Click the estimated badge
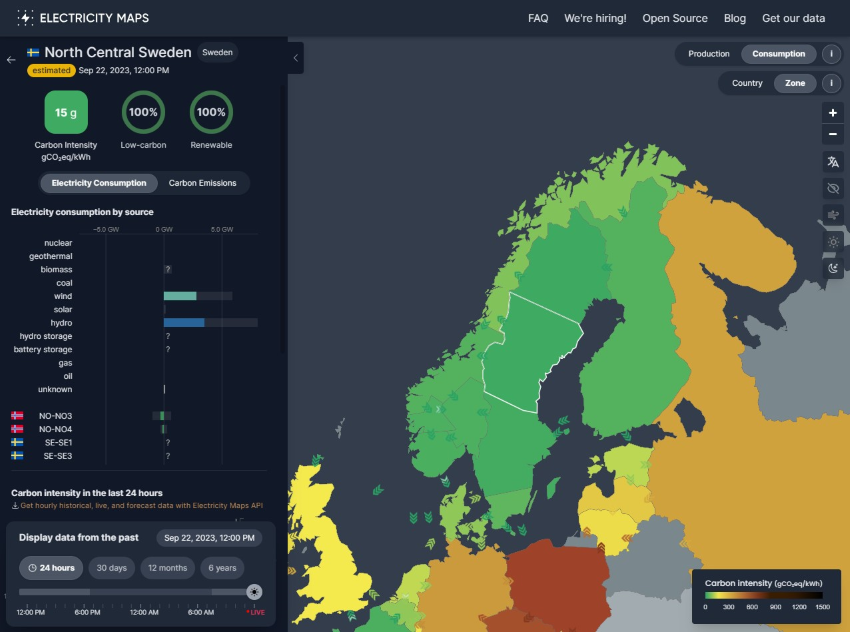The image size is (850, 632). point(51,70)
